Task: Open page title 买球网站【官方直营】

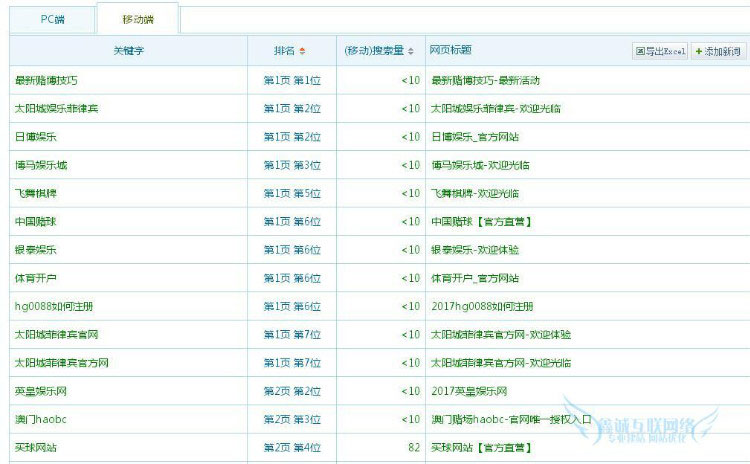Action: coord(478,448)
